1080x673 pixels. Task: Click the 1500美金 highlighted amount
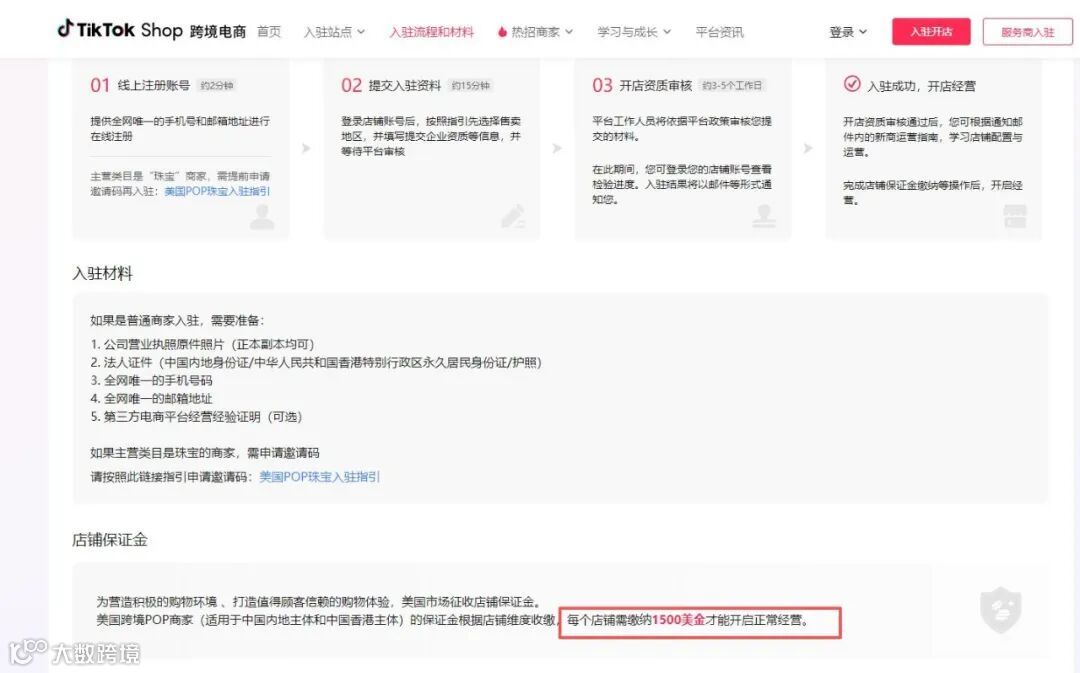coord(678,620)
